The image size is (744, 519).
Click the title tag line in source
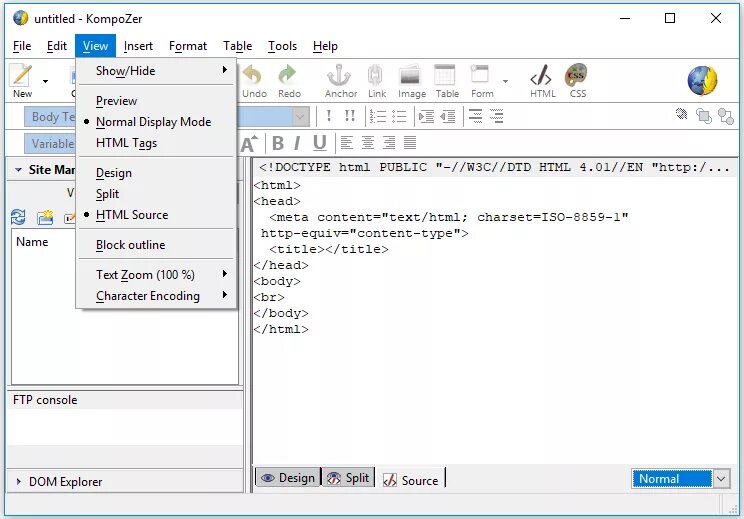pos(329,249)
